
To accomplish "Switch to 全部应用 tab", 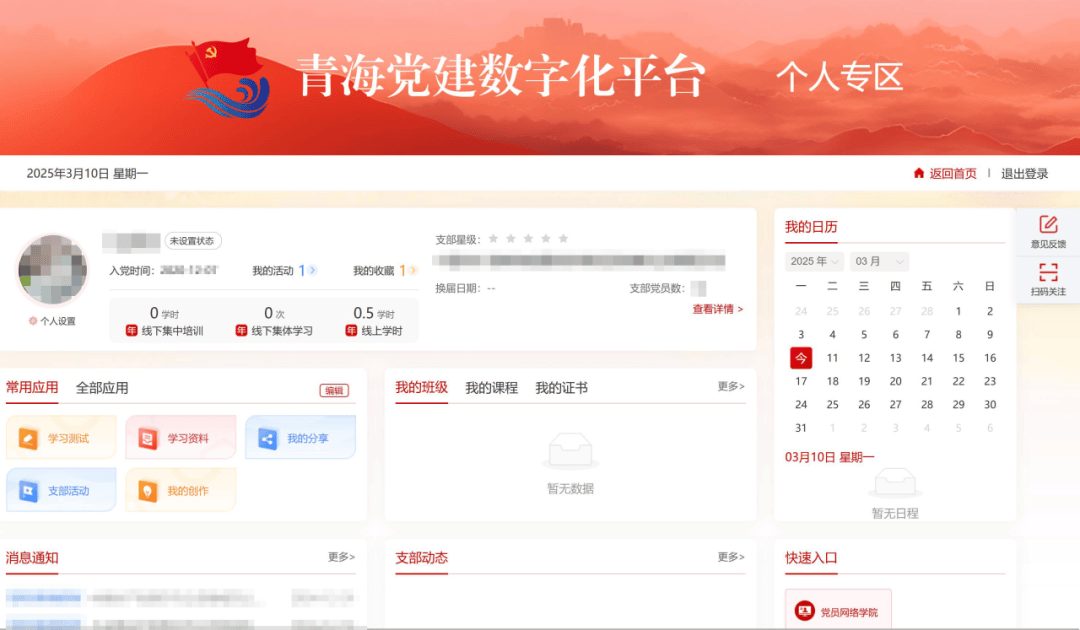I will [102, 388].
